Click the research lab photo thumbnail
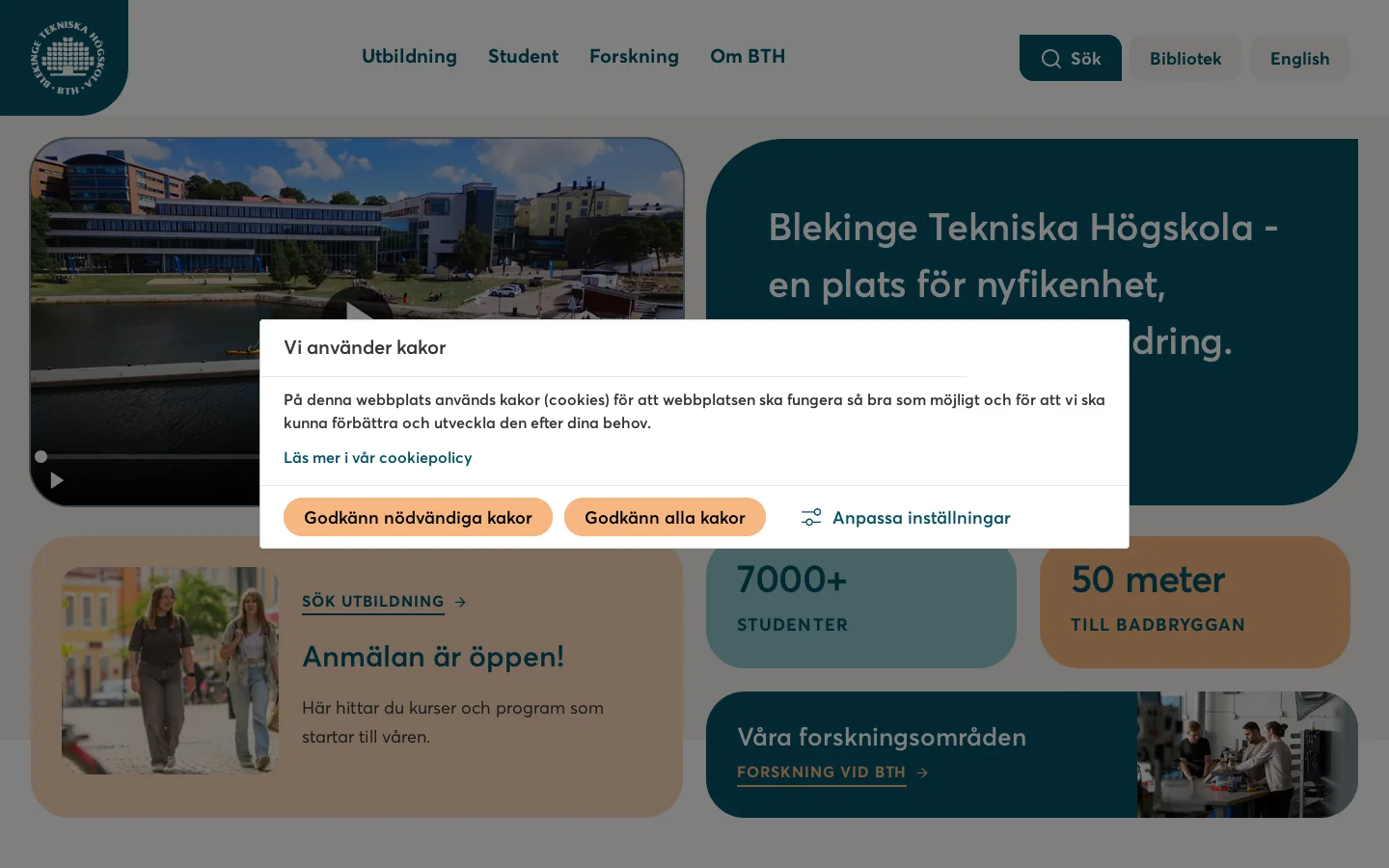 1247,754
